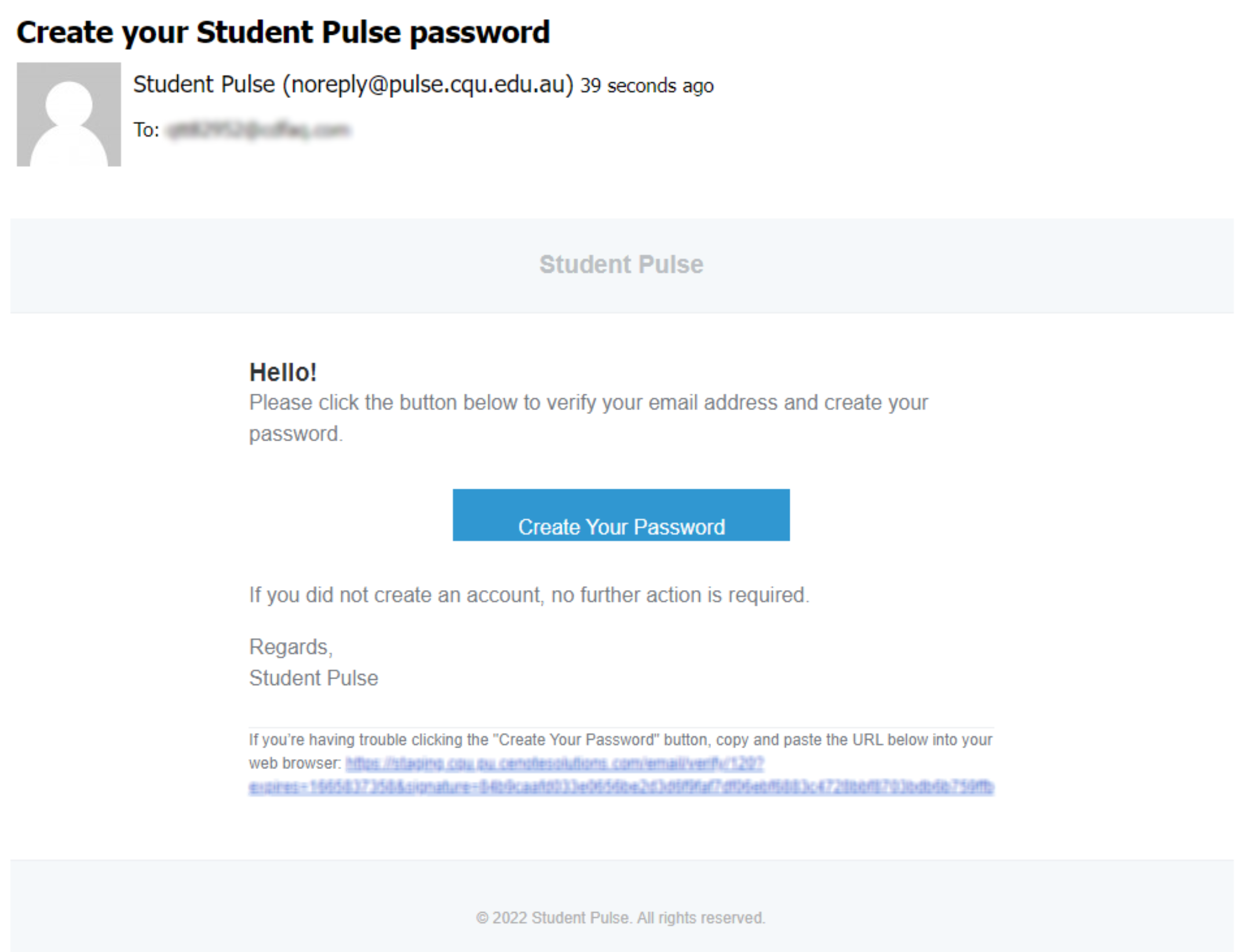1252x952 pixels.
Task: Open the blurred verification URL's first line
Action: point(554,764)
